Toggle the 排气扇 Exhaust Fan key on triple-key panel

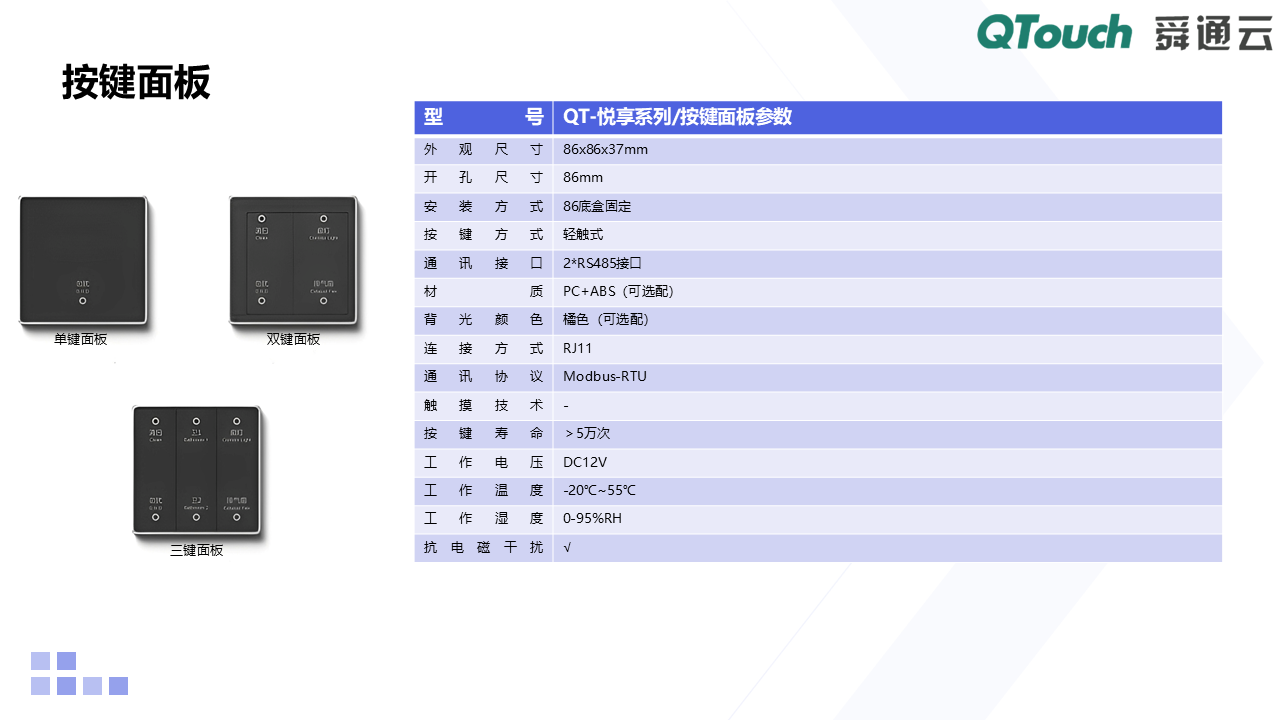(237, 501)
